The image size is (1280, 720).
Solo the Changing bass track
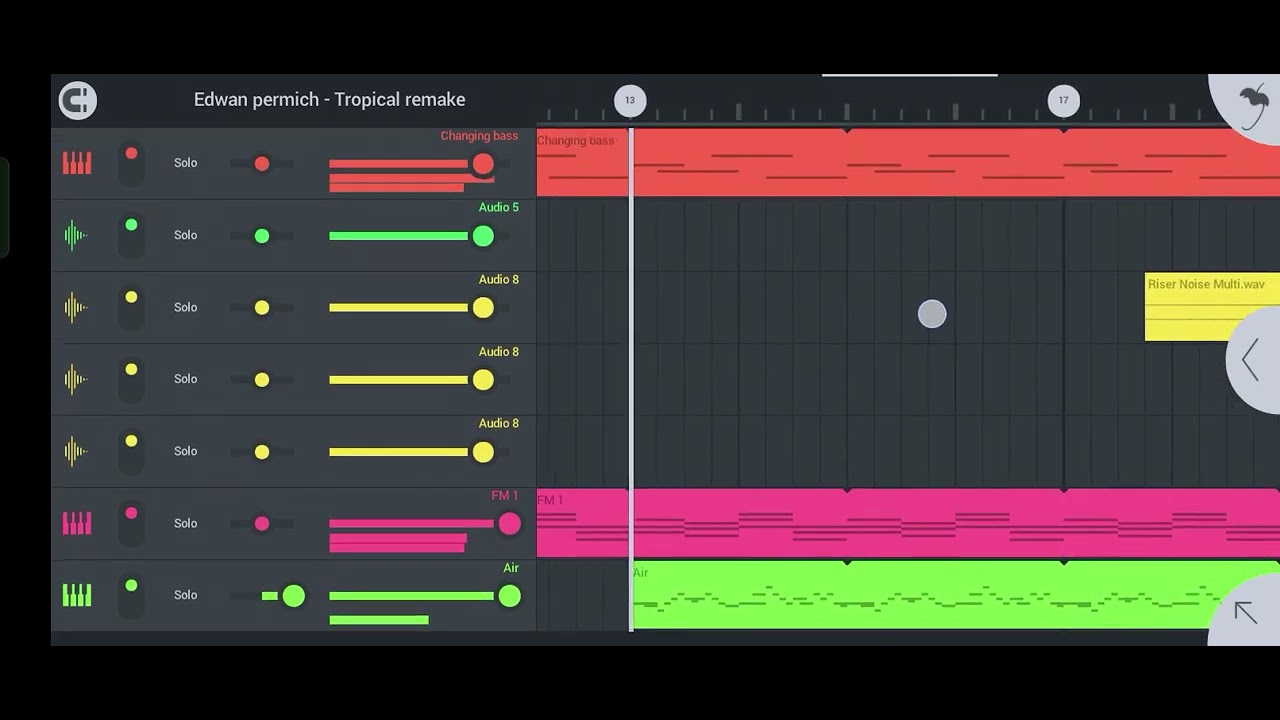[x=186, y=163]
